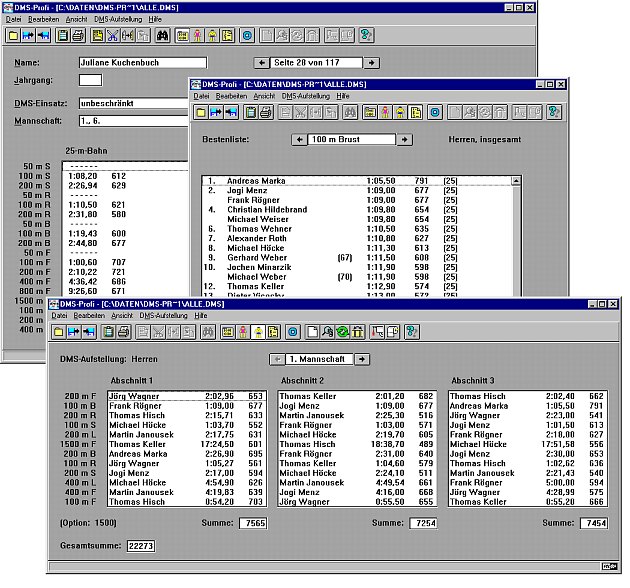The image size is (630, 588).
Task: Click the import arrow icon in the front window toolbar
Action: tap(74, 332)
